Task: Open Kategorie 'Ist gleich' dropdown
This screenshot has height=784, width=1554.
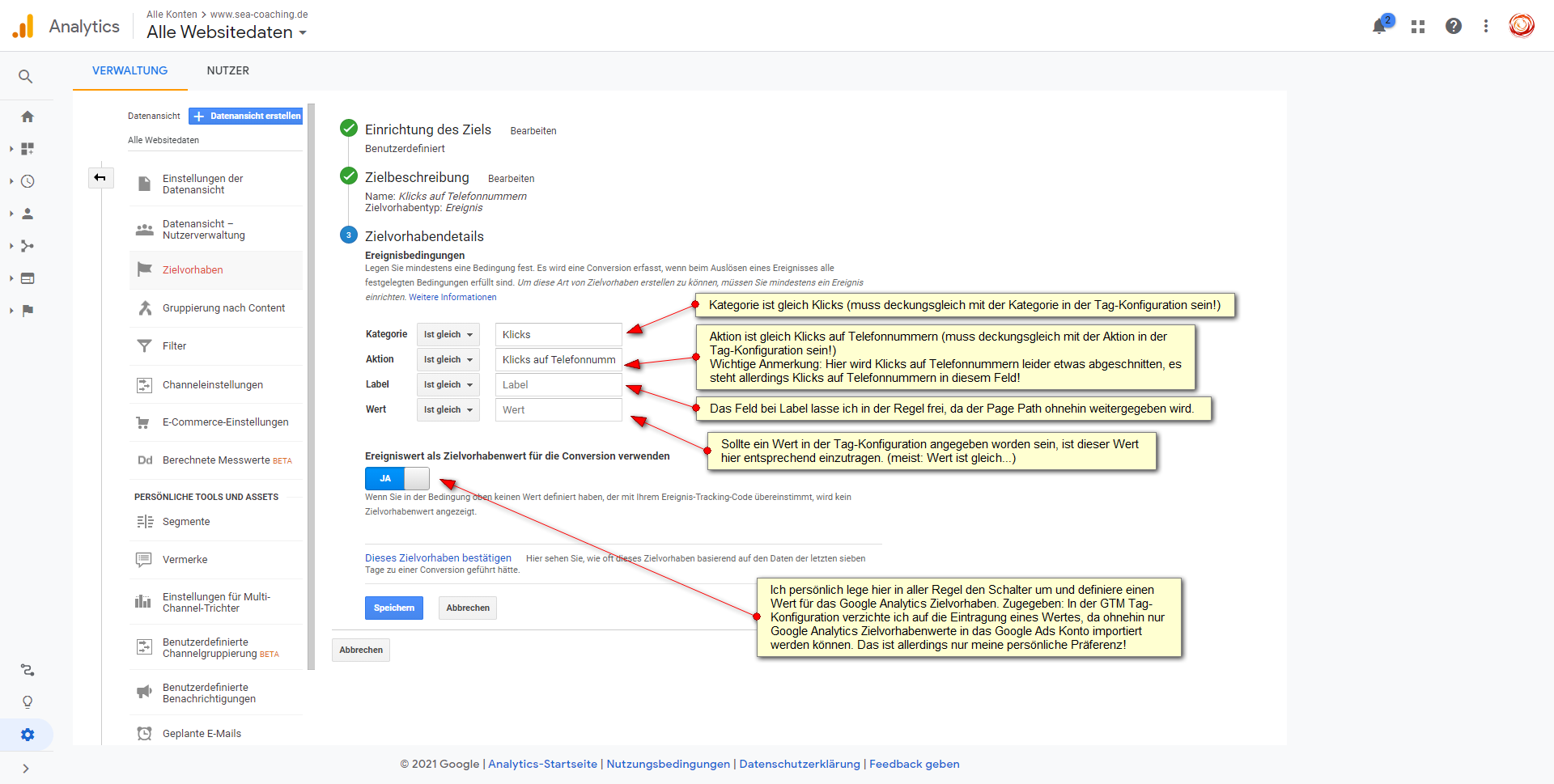Action: tap(448, 335)
